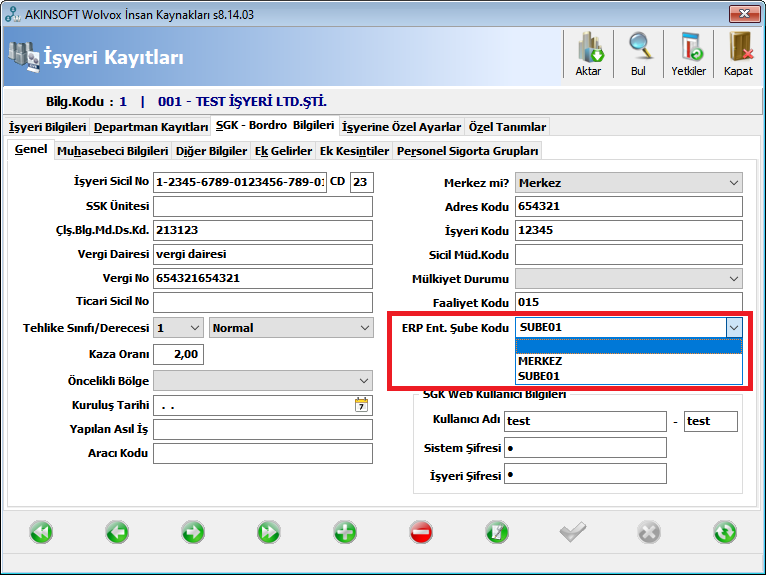Screen dimensions: 766x575
Task: Open Departman Kayıtları tab
Action: [151, 127]
